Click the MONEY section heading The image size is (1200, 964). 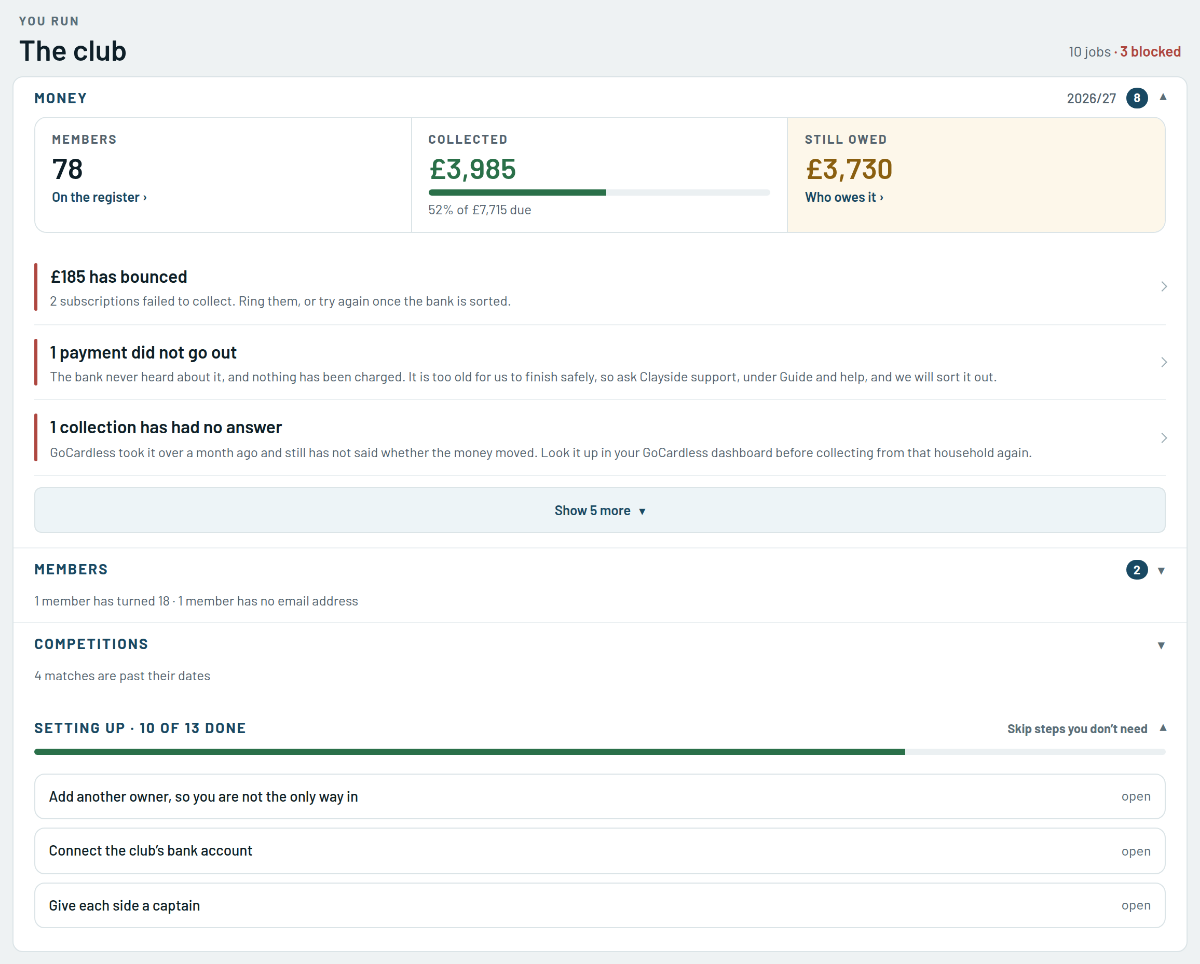coord(61,98)
